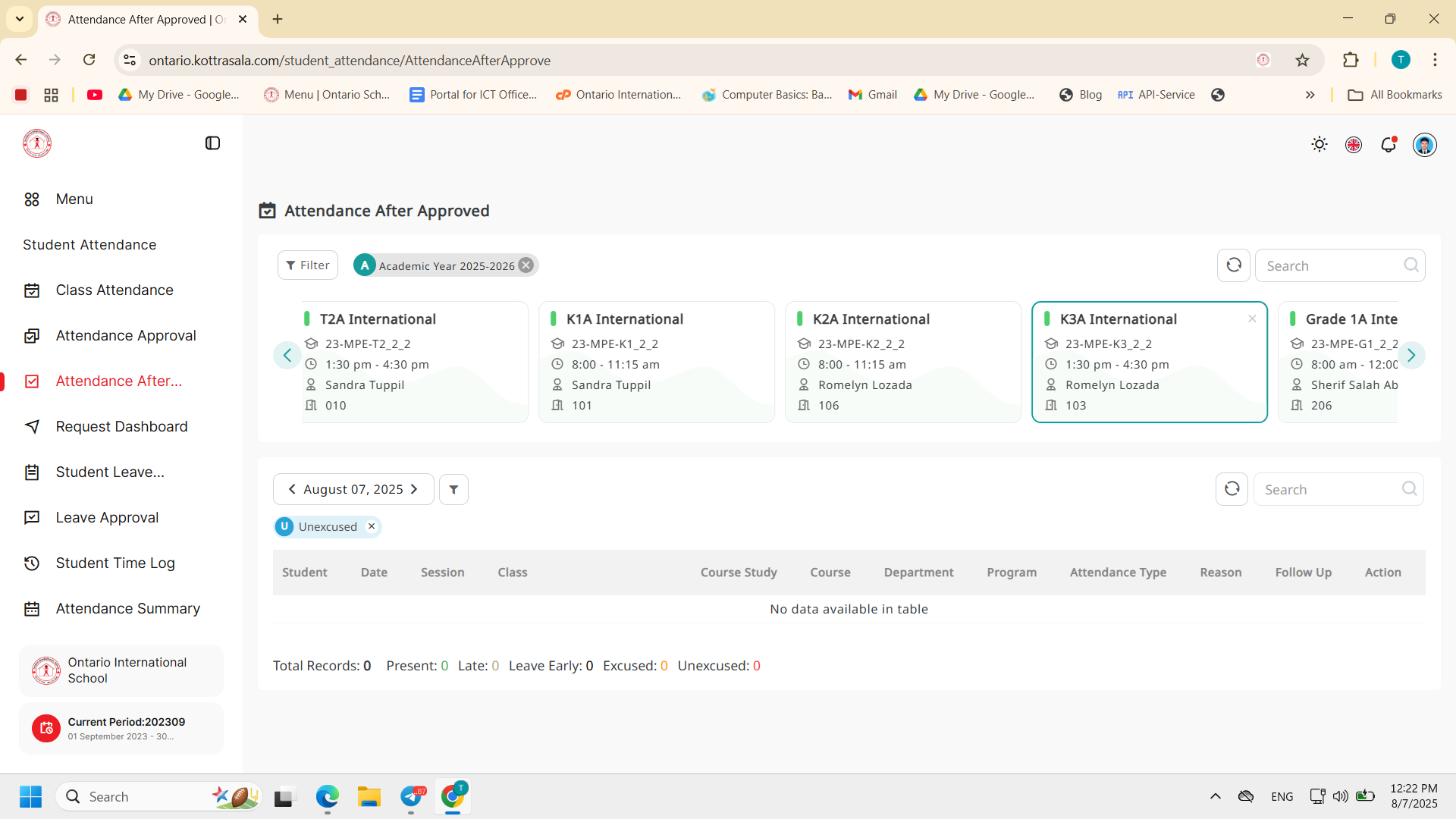
Task: Open the user profile avatar
Action: [1424, 144]
